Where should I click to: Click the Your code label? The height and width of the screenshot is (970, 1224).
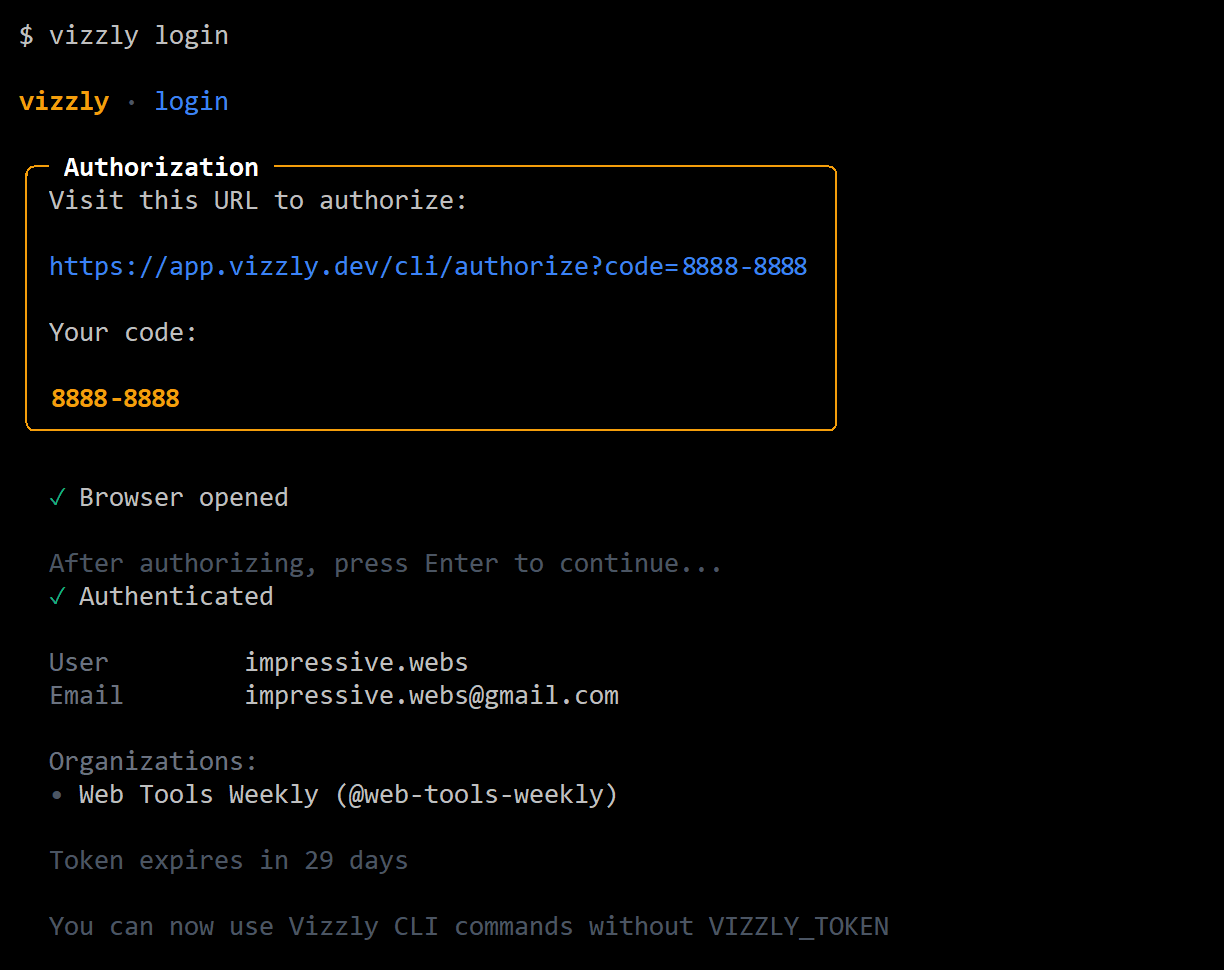(122, 332)
